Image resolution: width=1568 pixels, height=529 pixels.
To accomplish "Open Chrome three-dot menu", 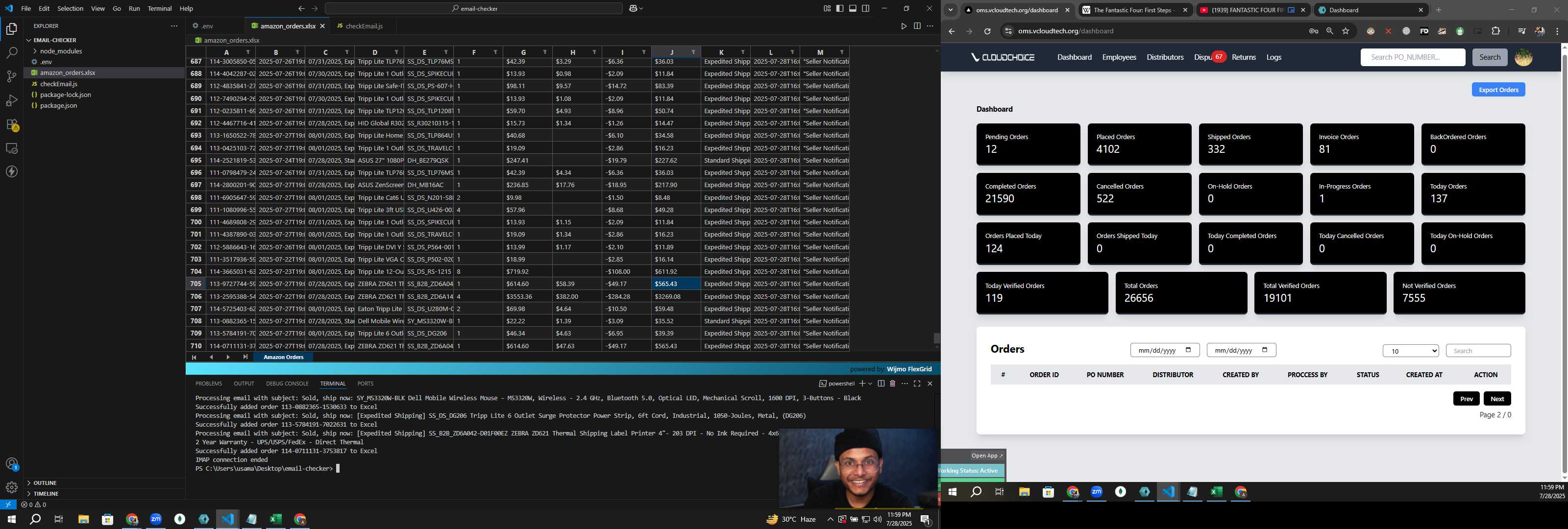I will [1557, 31].
